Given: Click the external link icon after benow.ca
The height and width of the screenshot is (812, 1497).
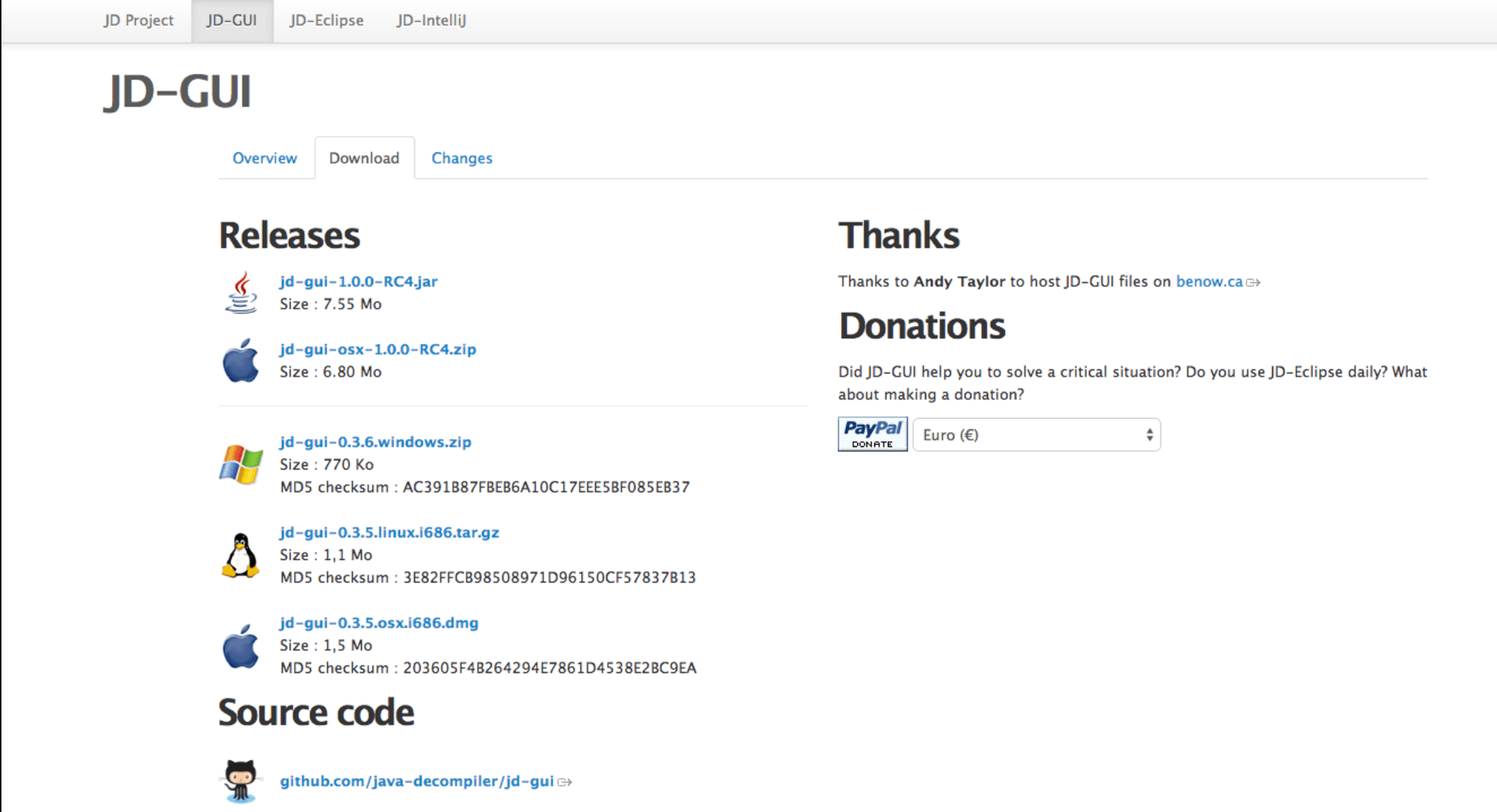Looking at the screenshot, I should (1253, 282).
